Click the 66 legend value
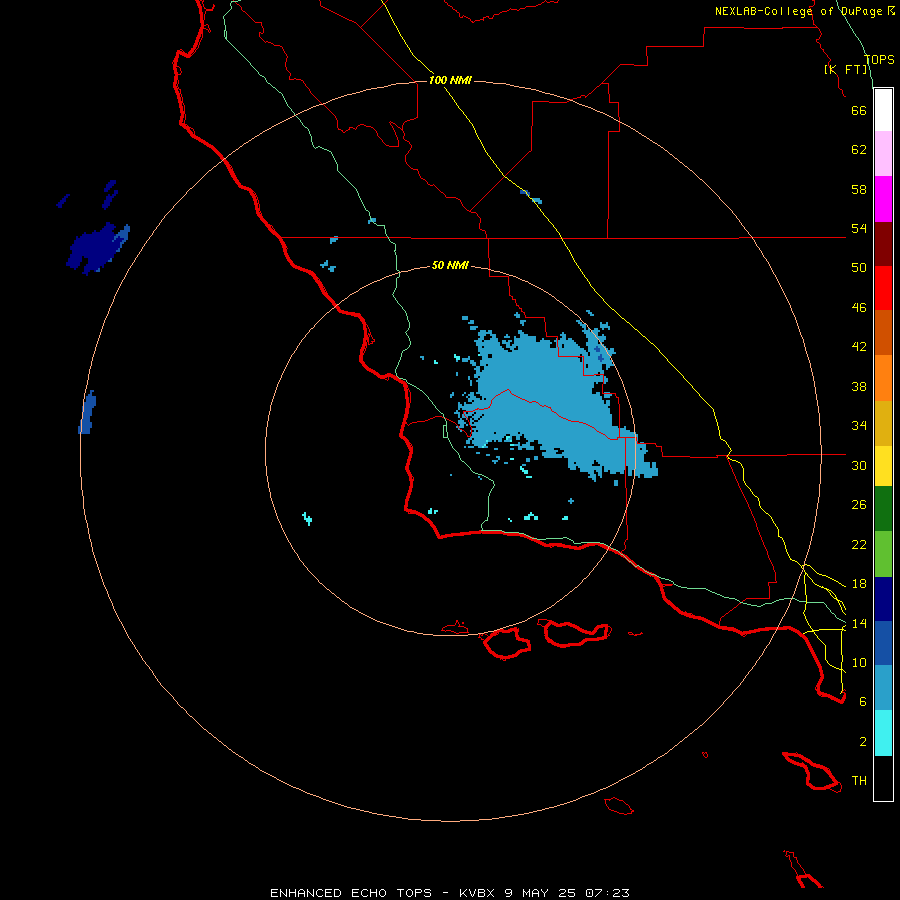Image resolution: width=900 pixels, height=900 pixels. point(859,110)
